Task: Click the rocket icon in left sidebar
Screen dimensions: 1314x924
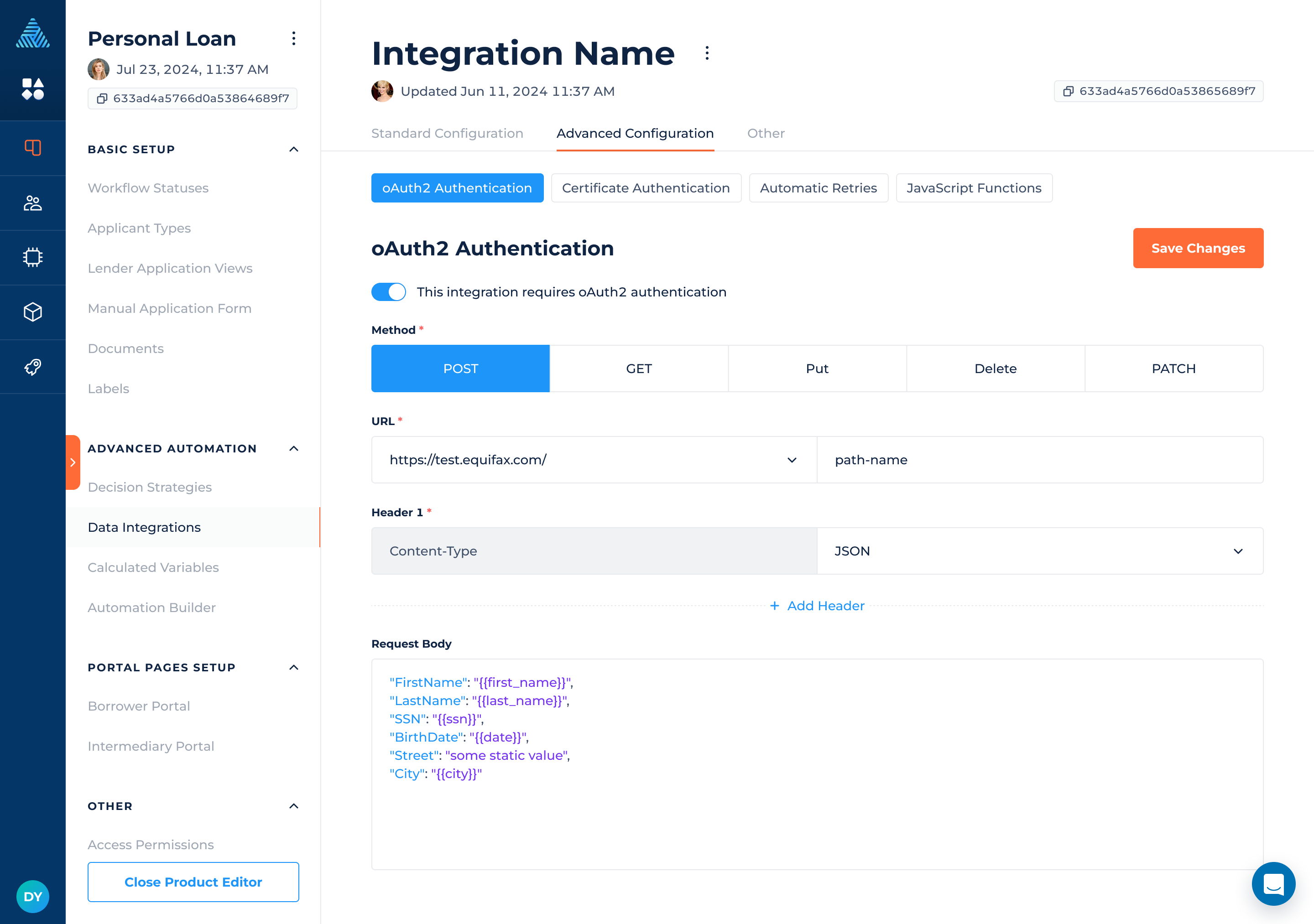Action: coord(32,367)
